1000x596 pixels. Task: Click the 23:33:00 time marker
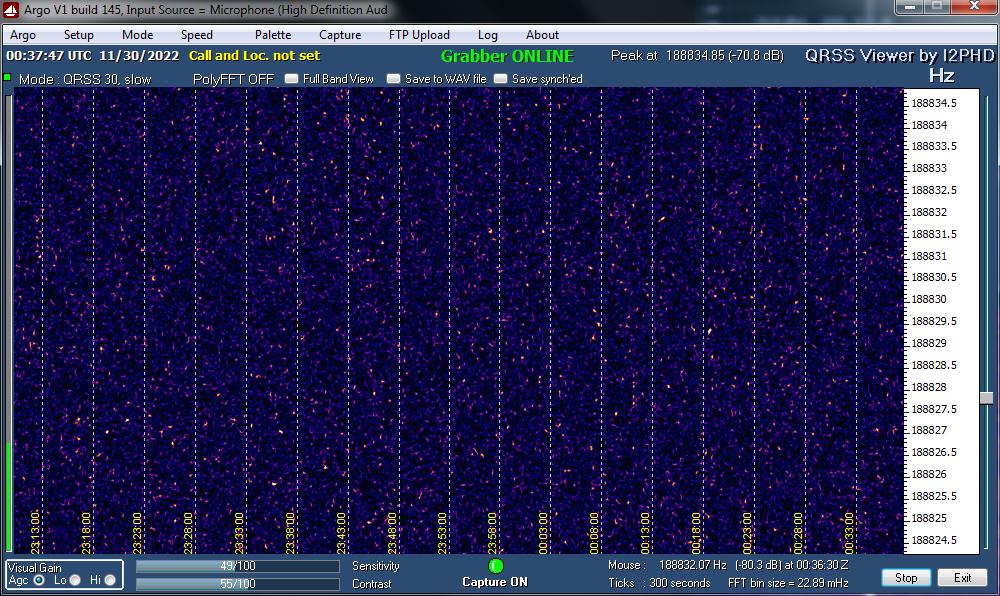(x=239, y=533)
